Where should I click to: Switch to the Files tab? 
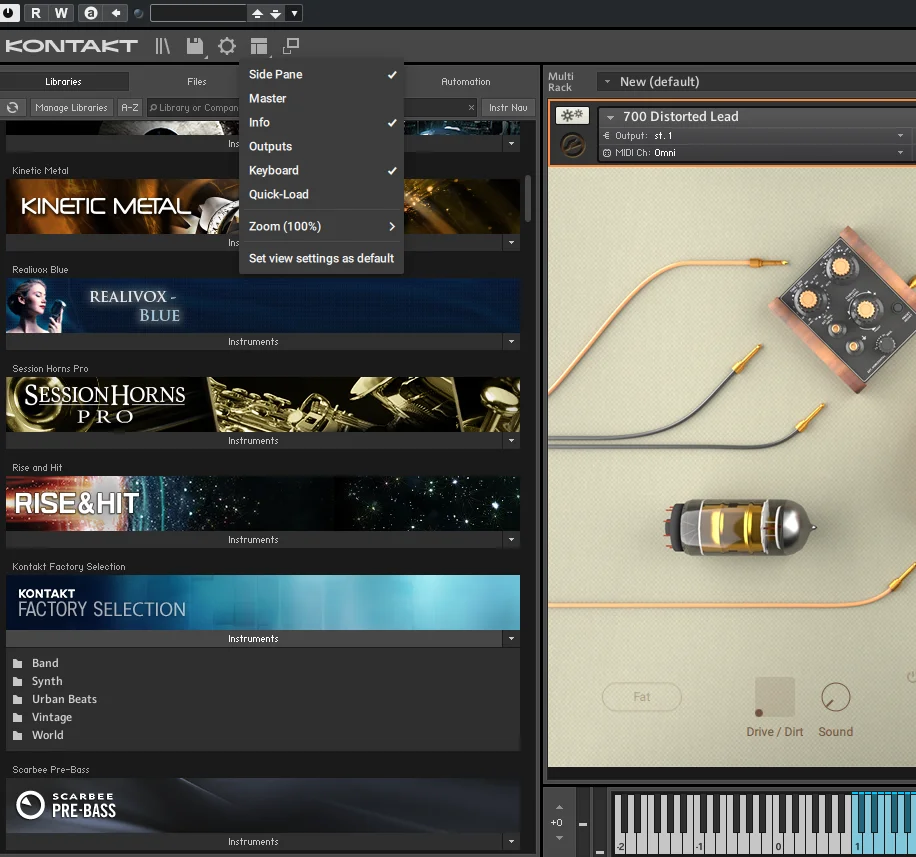(x=197, y=82)
